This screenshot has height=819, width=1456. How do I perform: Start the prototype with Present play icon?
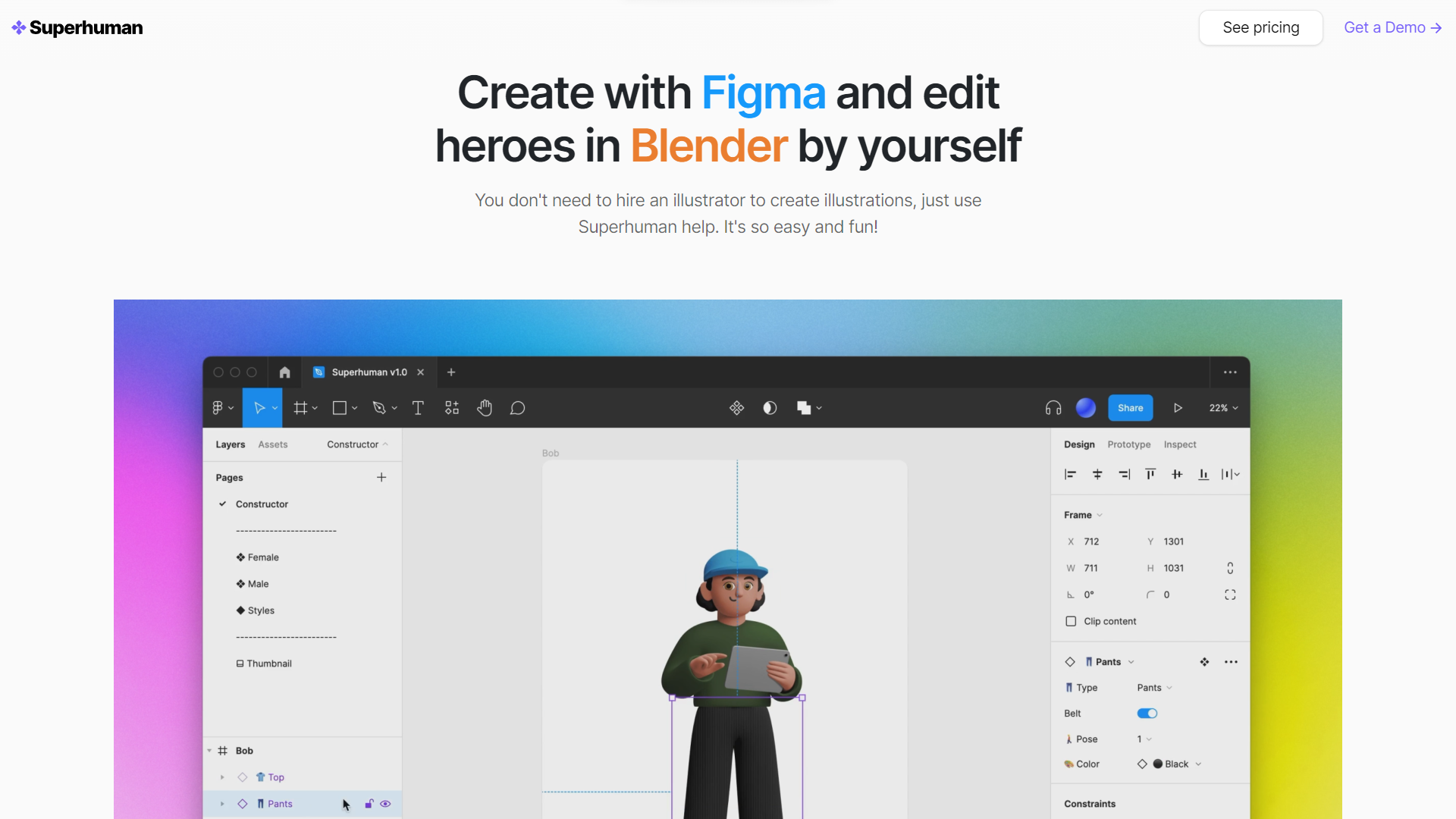(x=1178, y=408)
